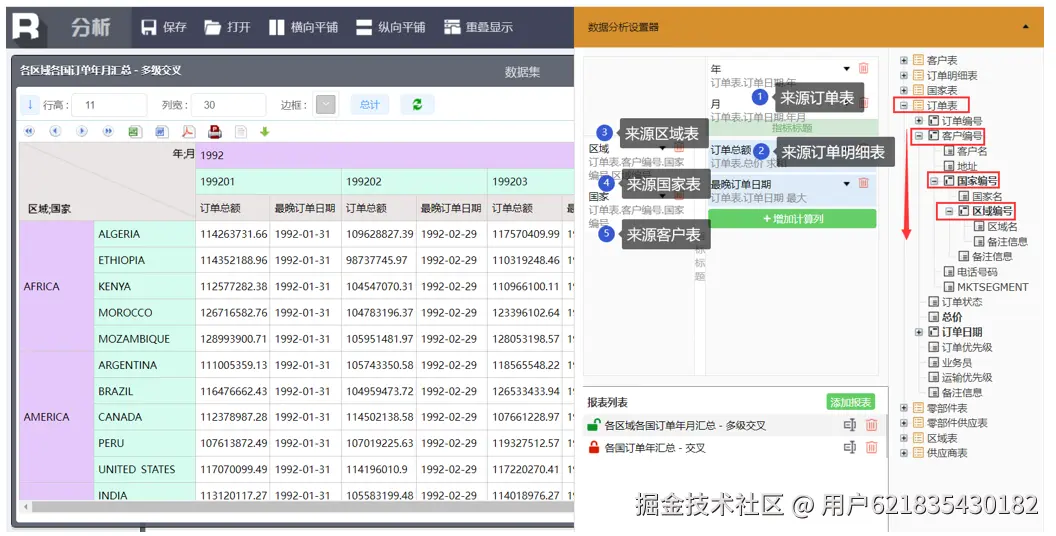Viewport: 1056px width, 536px height.
Task: Click the 保存 save toolbar button
Action: (164, 27)
